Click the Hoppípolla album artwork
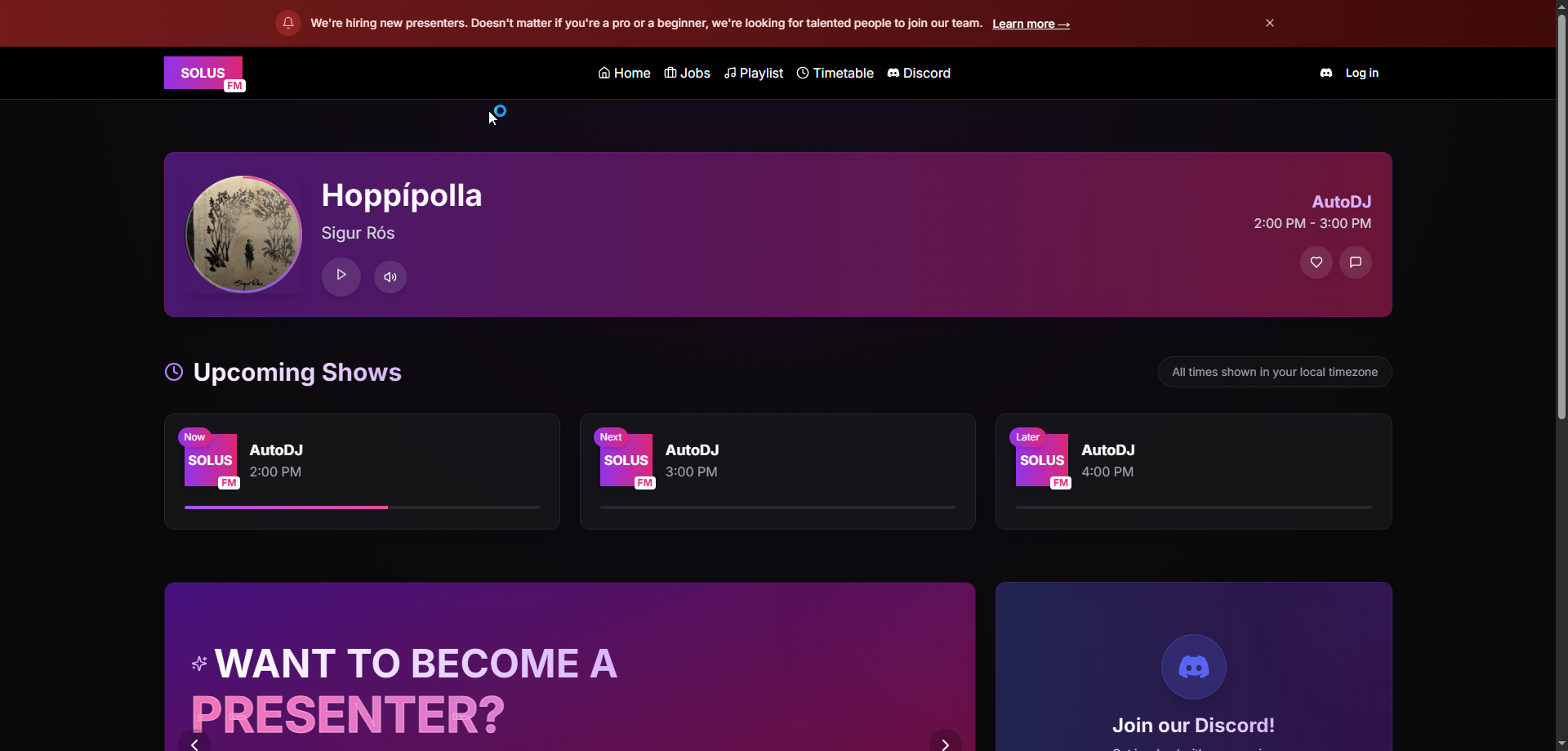This screenshot has height=751, width=1568. [243, 235]
